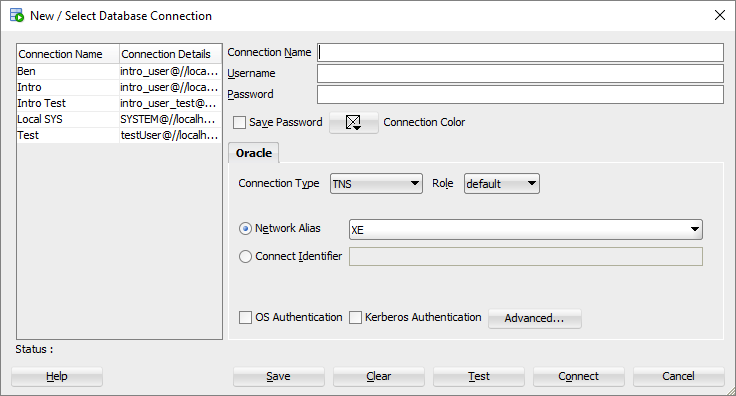Test the database connection
This screenshot has width=736, height=396.
coord(478,376)
